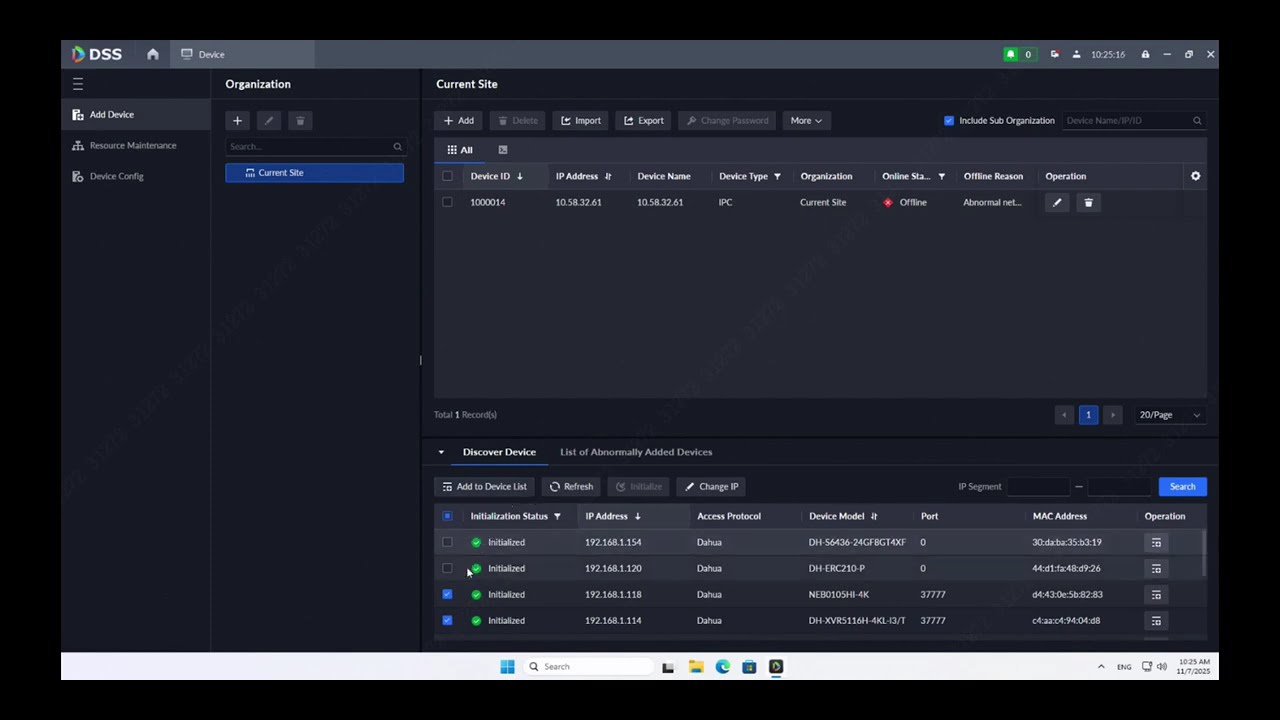Uncheck the box for 192.168.1.118

[x=447, y=594]
